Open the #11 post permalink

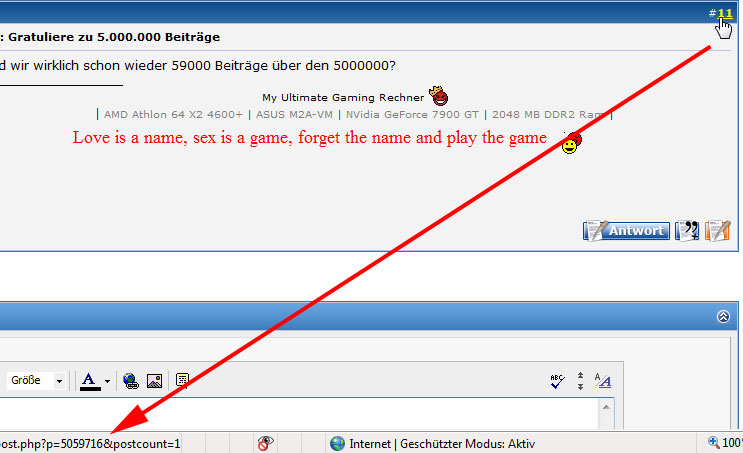point(725,13)
